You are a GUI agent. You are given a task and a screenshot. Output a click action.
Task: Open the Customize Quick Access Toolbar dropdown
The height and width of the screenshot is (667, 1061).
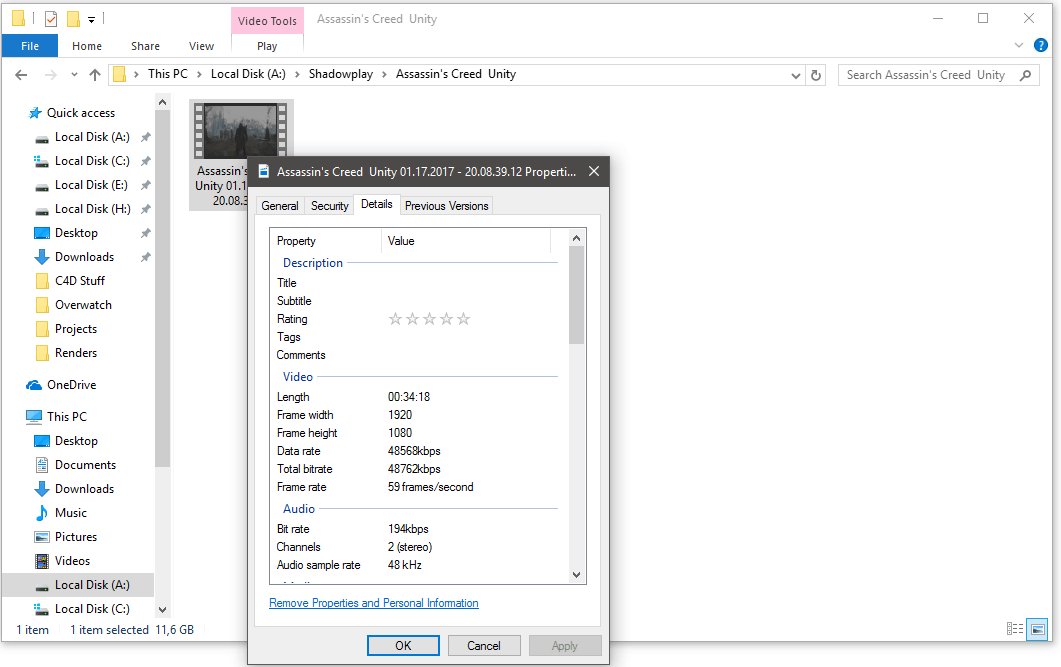91,20
